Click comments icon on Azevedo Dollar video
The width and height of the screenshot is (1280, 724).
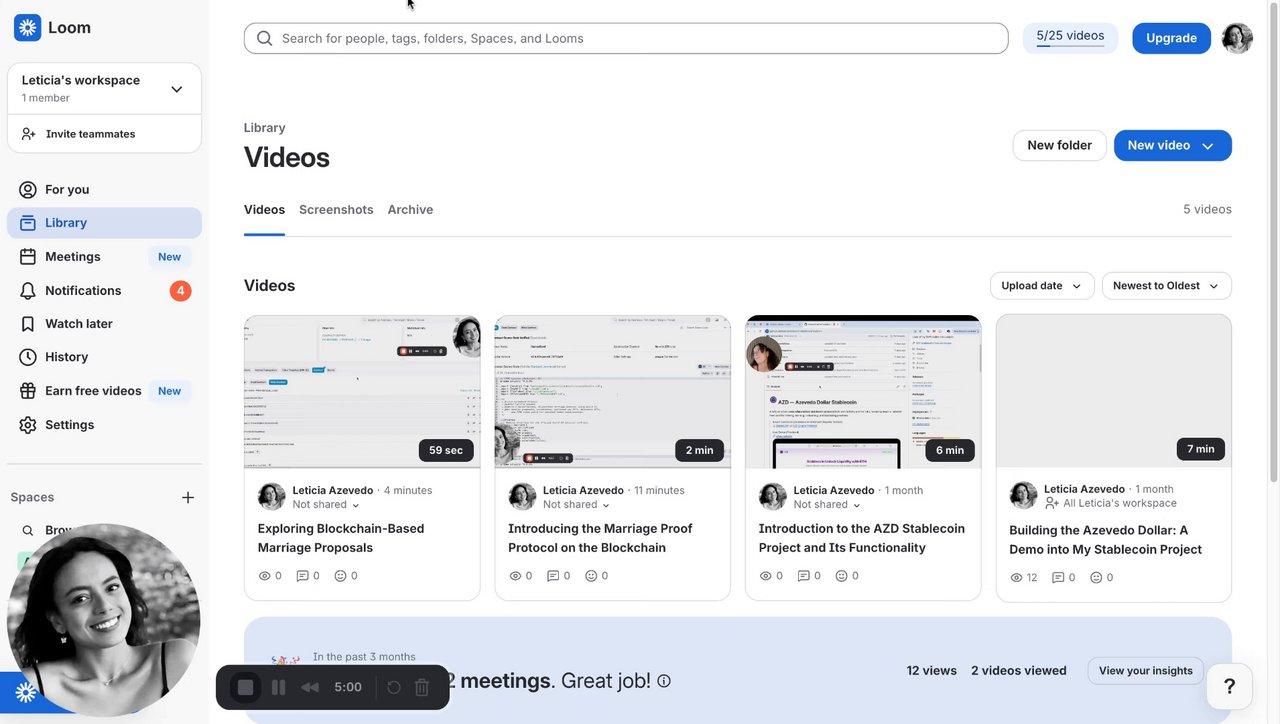(1058, 578)
